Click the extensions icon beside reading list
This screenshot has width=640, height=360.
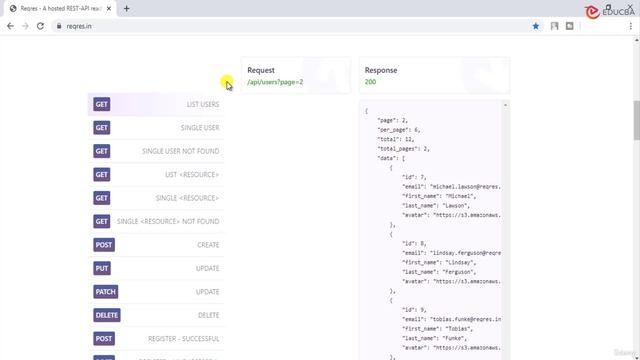(x=569, y=26)
